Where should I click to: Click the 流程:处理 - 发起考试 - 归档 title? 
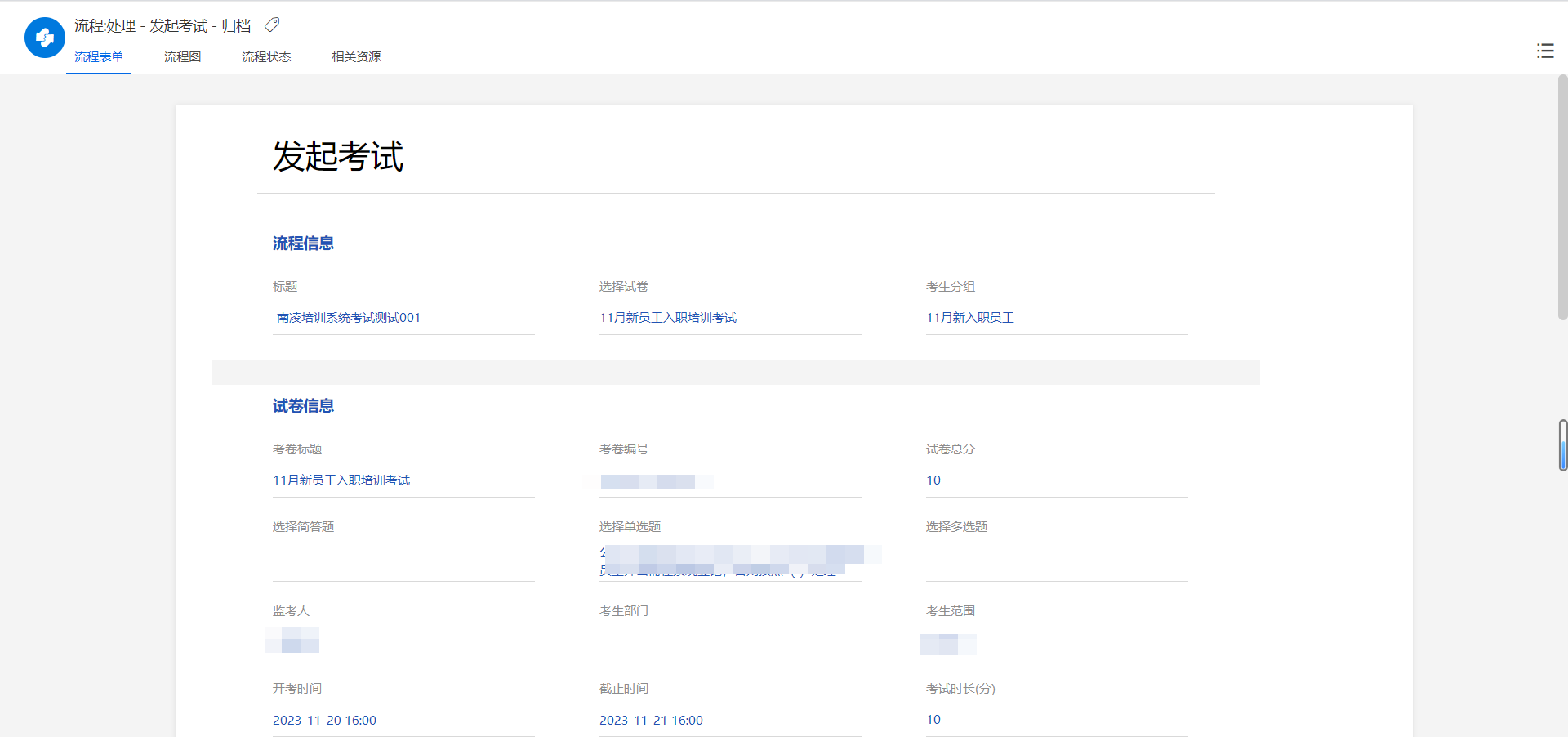pyautogui.click(x=163, y=25)
